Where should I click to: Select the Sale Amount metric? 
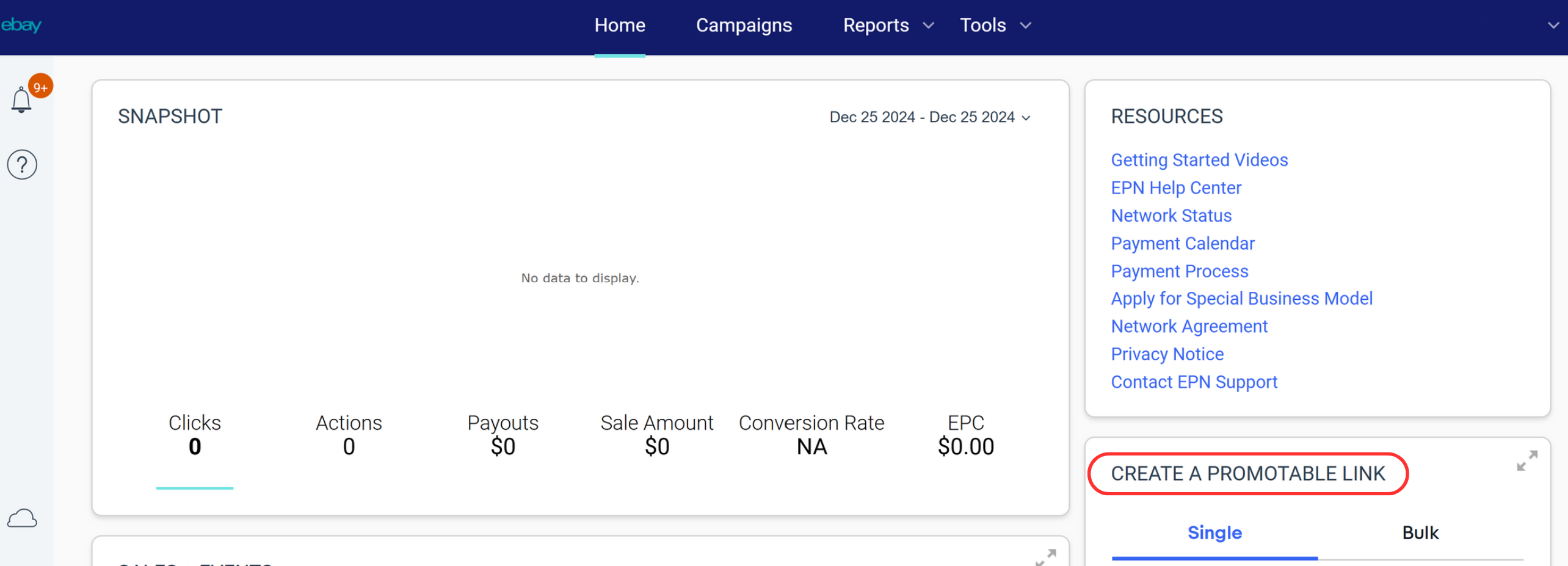pos(657,435)
